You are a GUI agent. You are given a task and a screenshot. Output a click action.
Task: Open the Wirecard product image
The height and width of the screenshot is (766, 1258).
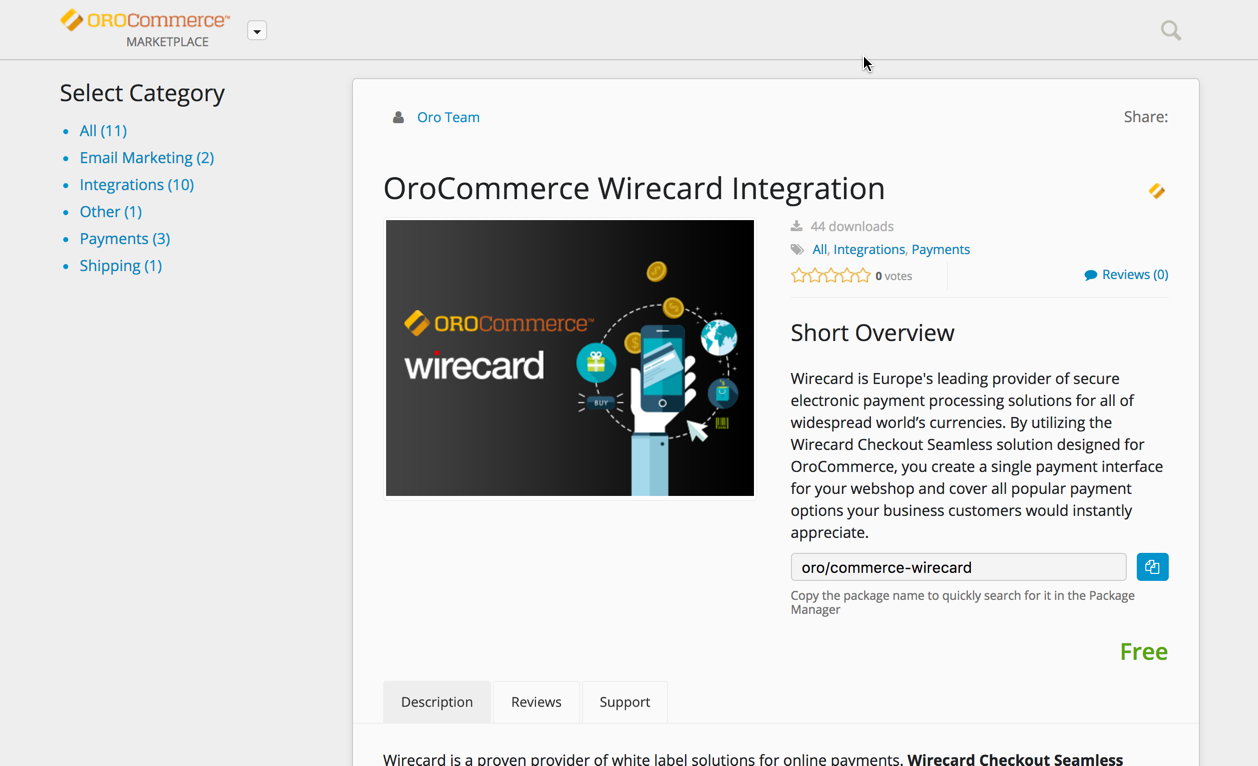click(570, 358)
